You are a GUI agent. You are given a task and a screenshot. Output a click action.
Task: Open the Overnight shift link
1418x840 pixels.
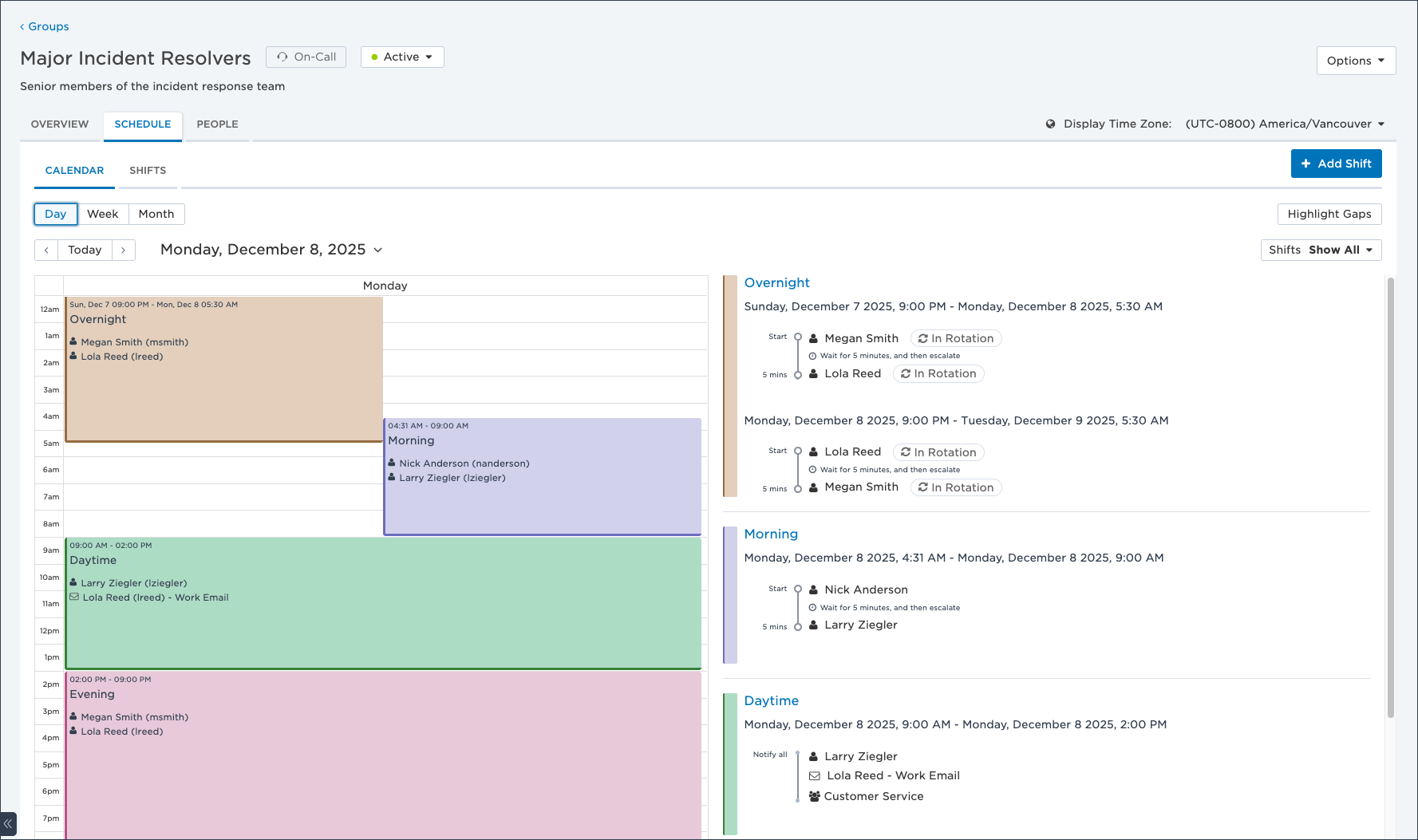(x=776, y=282)
